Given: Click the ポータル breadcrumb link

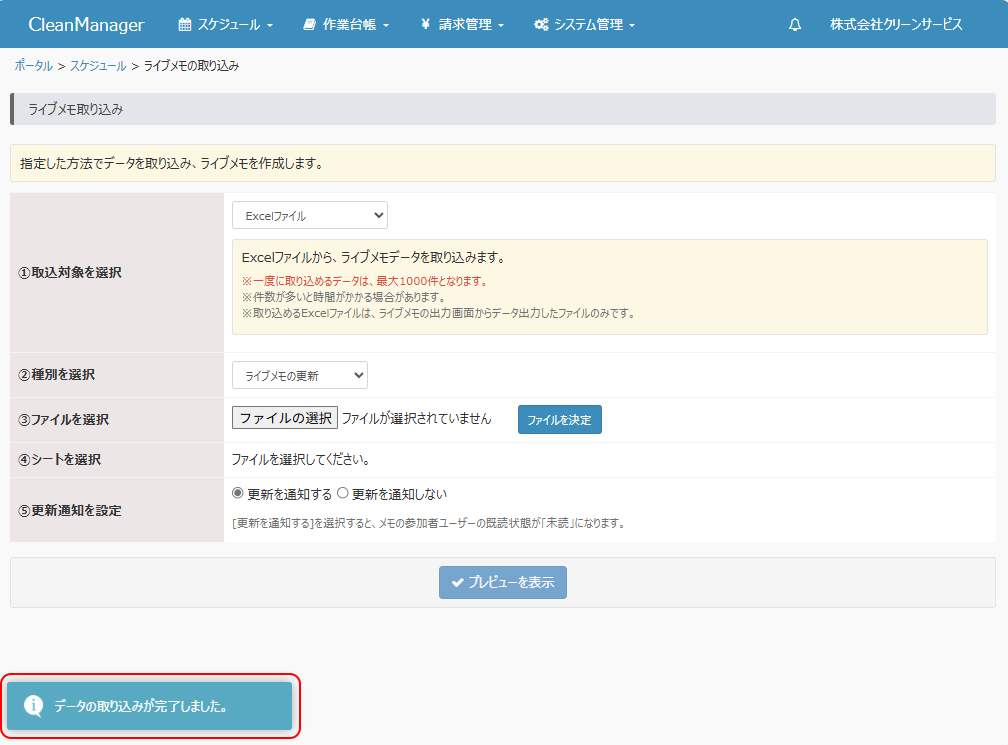Looking at the screenshot, I should pos(33,66).
